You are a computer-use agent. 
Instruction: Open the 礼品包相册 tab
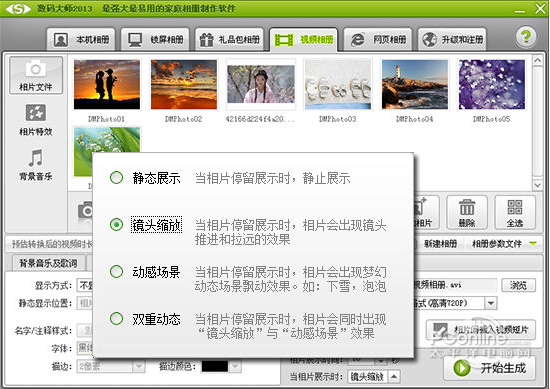tap(229, 40)
